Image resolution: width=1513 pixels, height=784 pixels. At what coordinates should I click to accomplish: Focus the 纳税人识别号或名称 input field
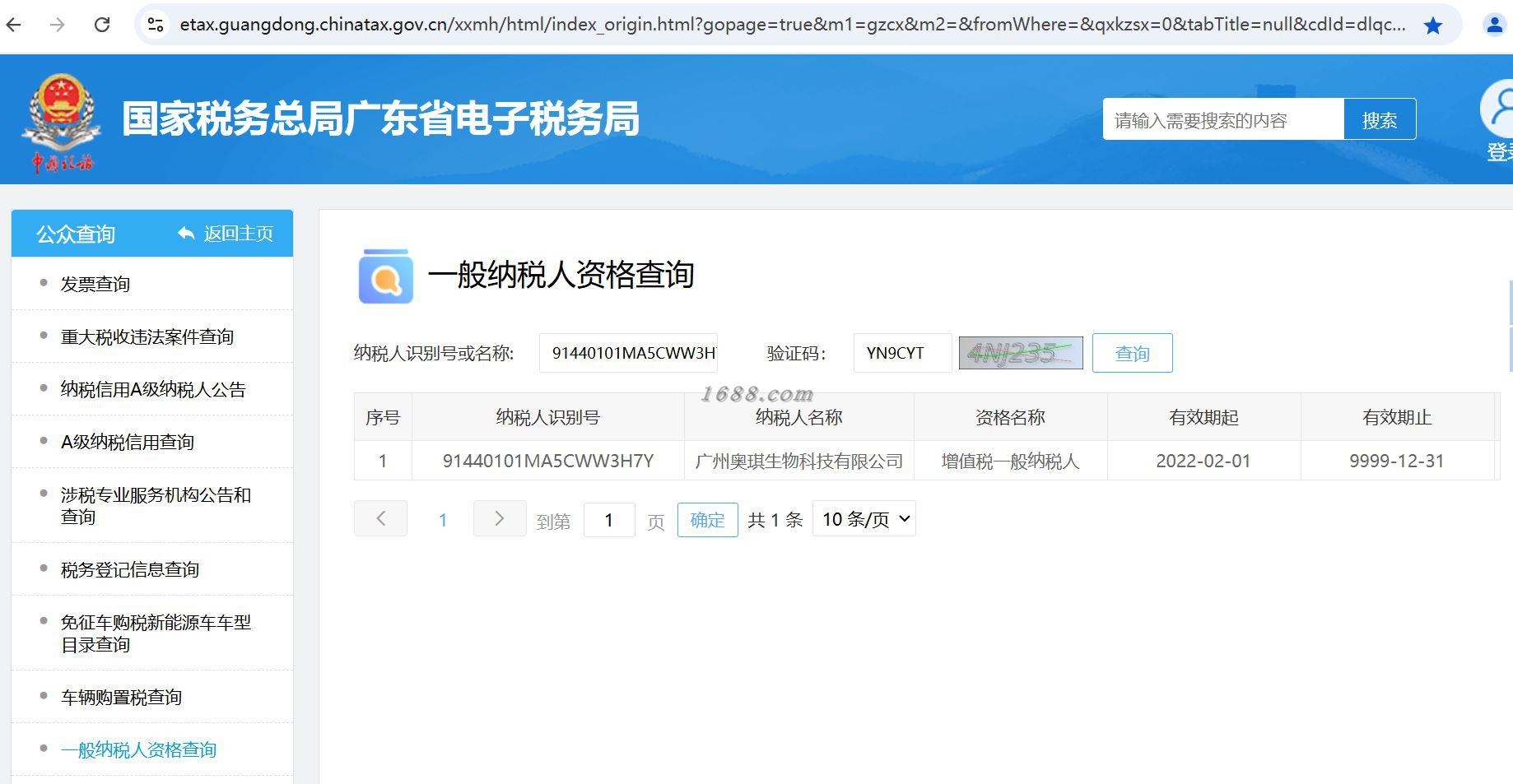[x=628, y=353]
